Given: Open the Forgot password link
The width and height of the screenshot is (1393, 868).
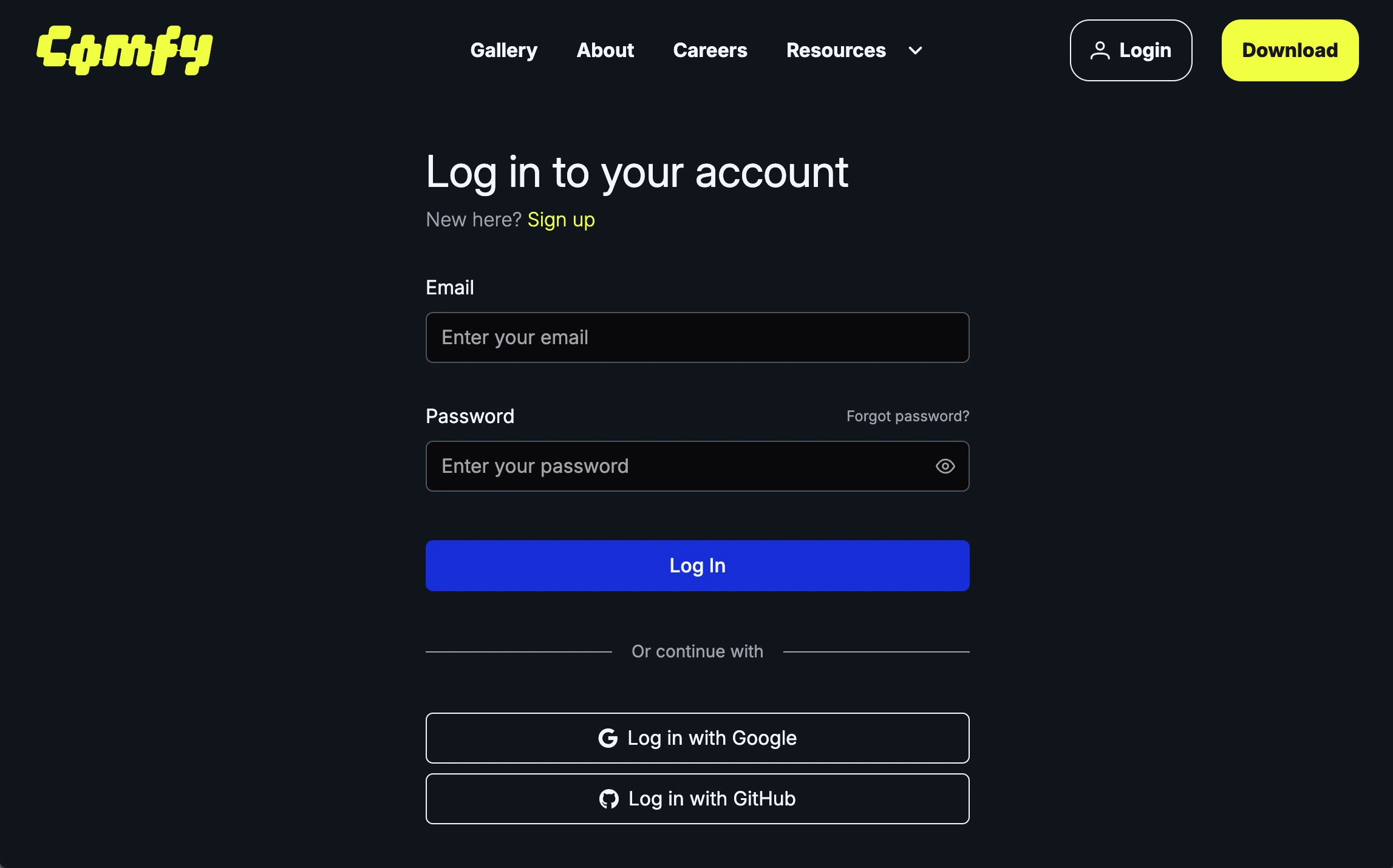Looking at the screenshot, I should click(907, 416).
